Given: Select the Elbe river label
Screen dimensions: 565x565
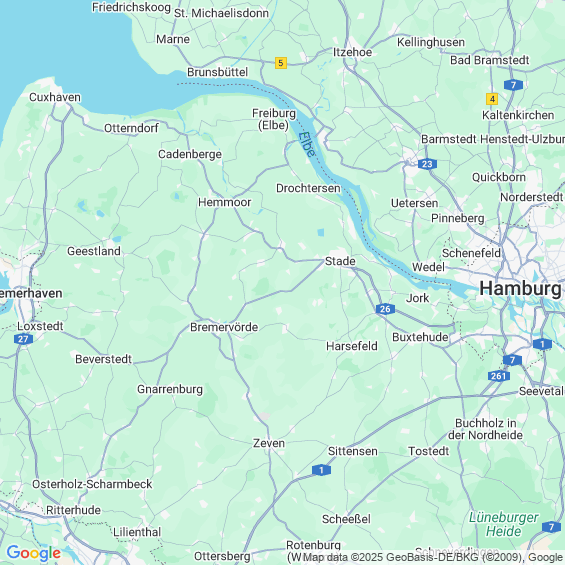Looking at the screenshot, I should (307, 144).
